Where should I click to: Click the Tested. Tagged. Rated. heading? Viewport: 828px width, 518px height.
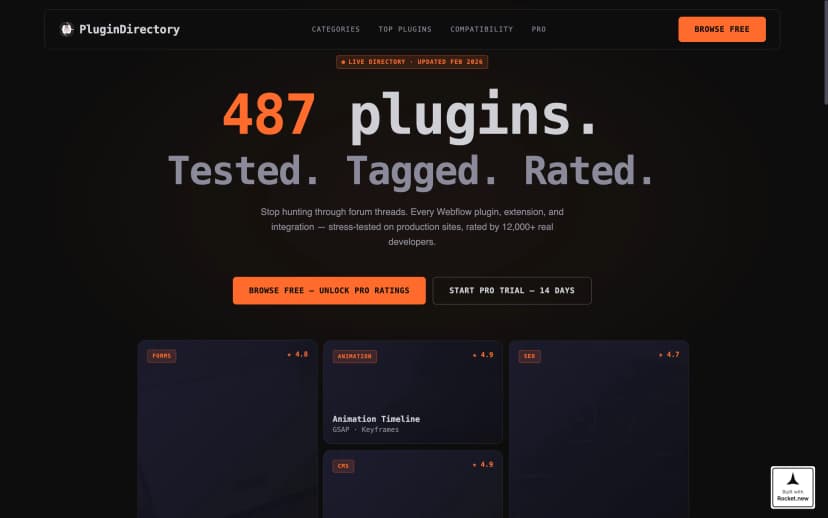tap(412, 171)
